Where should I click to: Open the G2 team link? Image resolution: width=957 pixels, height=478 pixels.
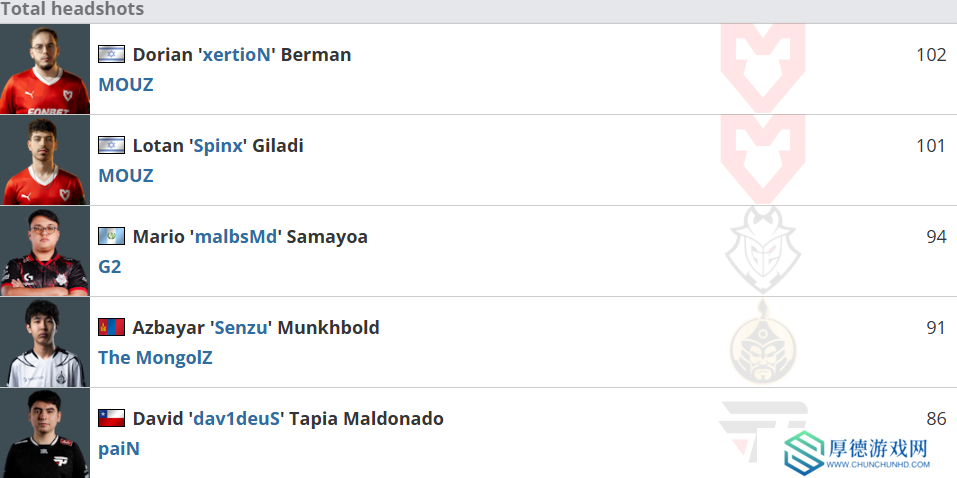coord(110,266)
